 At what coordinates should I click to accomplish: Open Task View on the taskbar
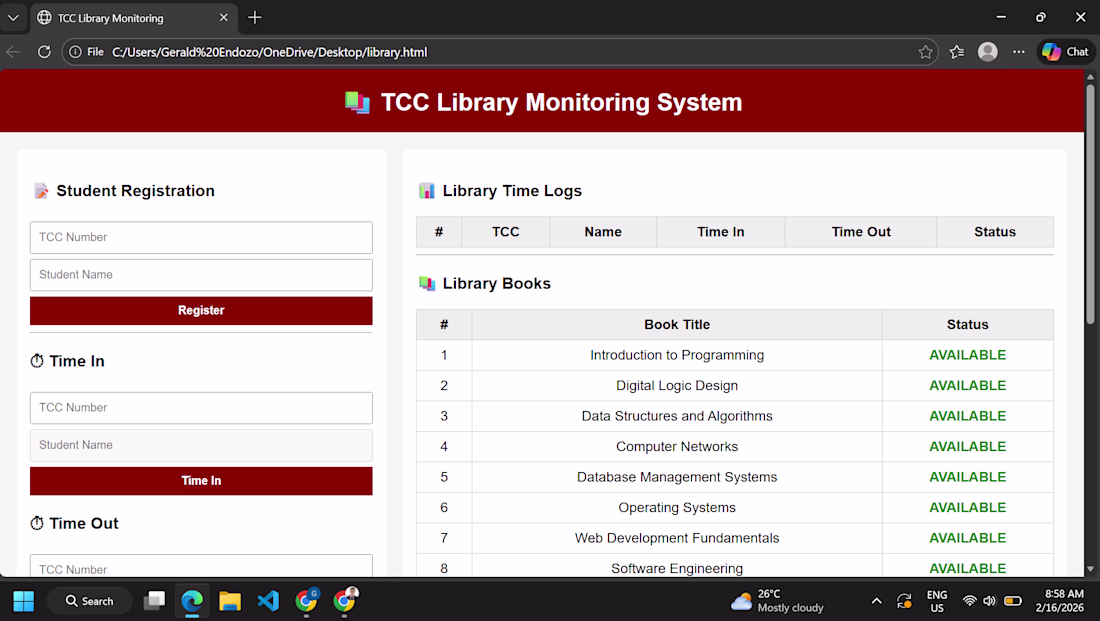click(x=154, y=601)
